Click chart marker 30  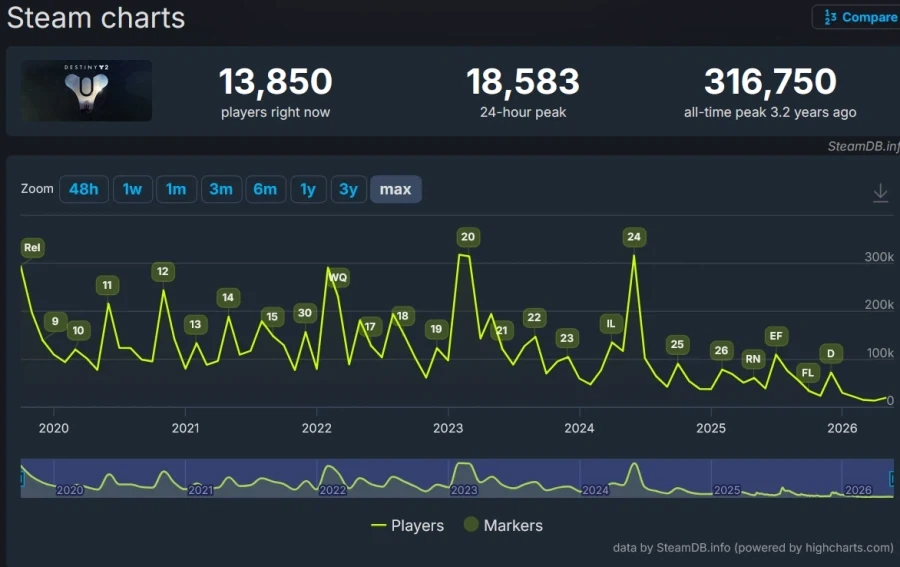tap(305, 313)
